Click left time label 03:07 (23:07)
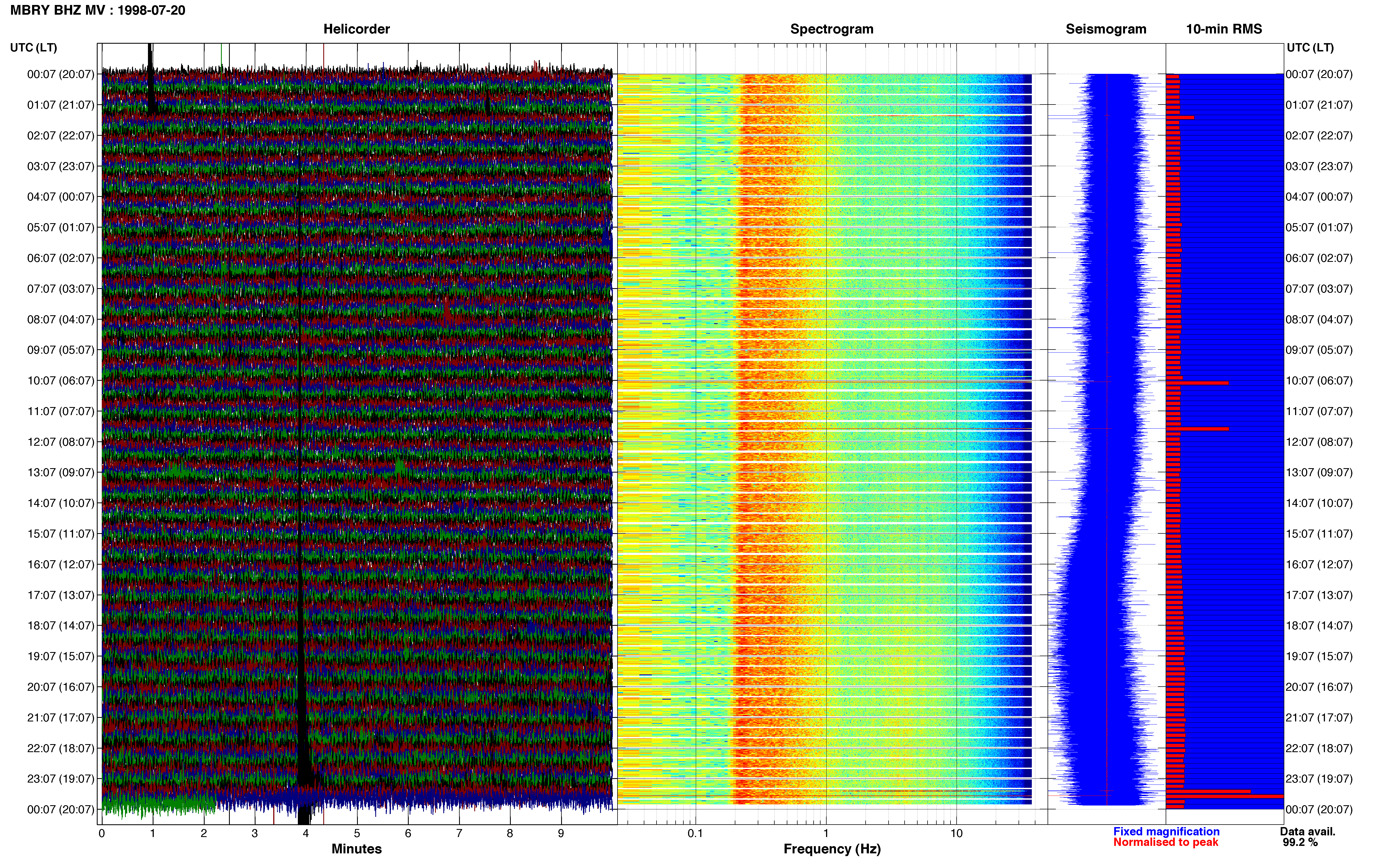The height and width of the screenshot is (868, 1388). [60, 166]
